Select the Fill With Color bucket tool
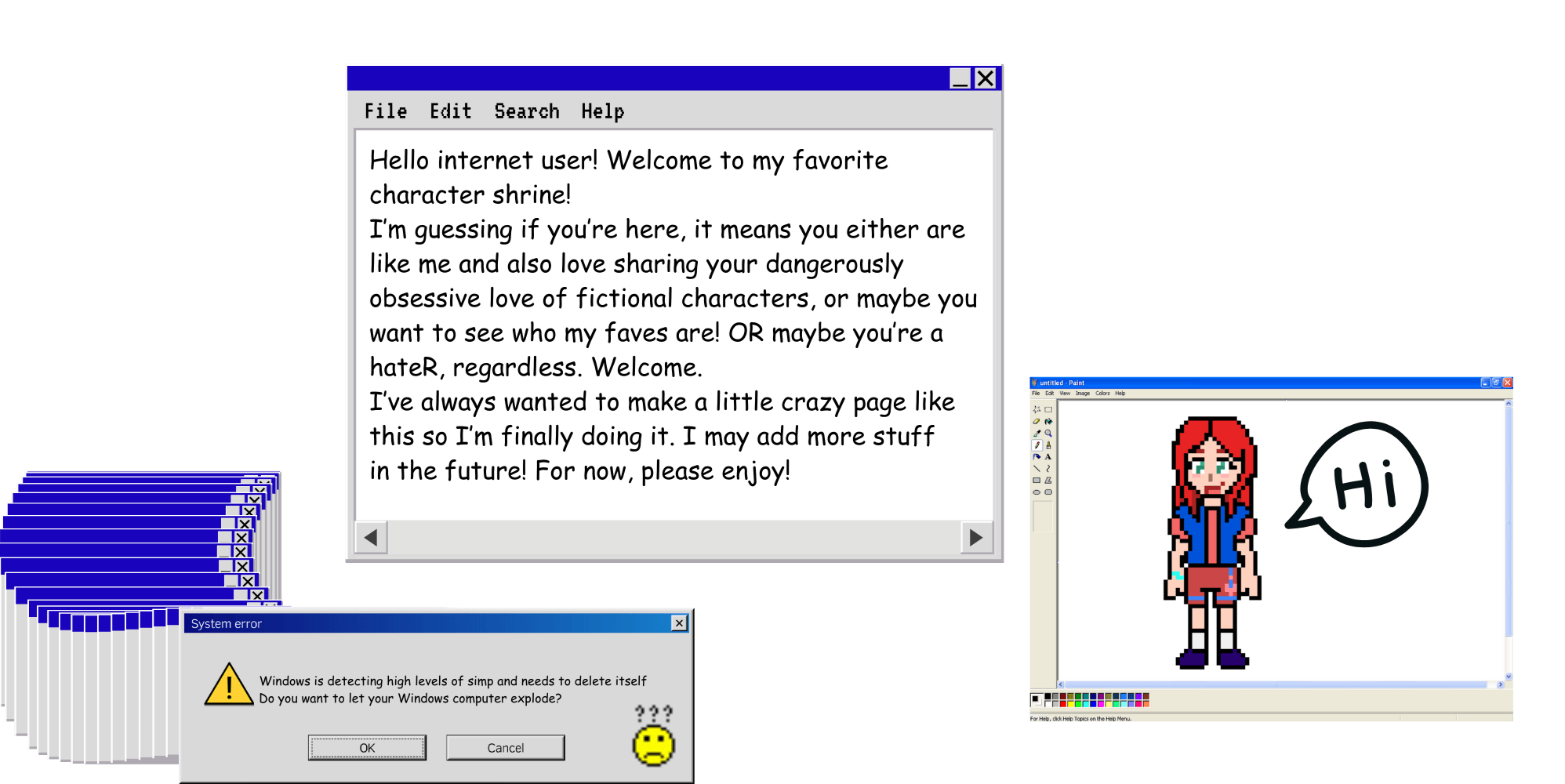Viewport: 1565px width, 784px height. [x=1048, y=422]
